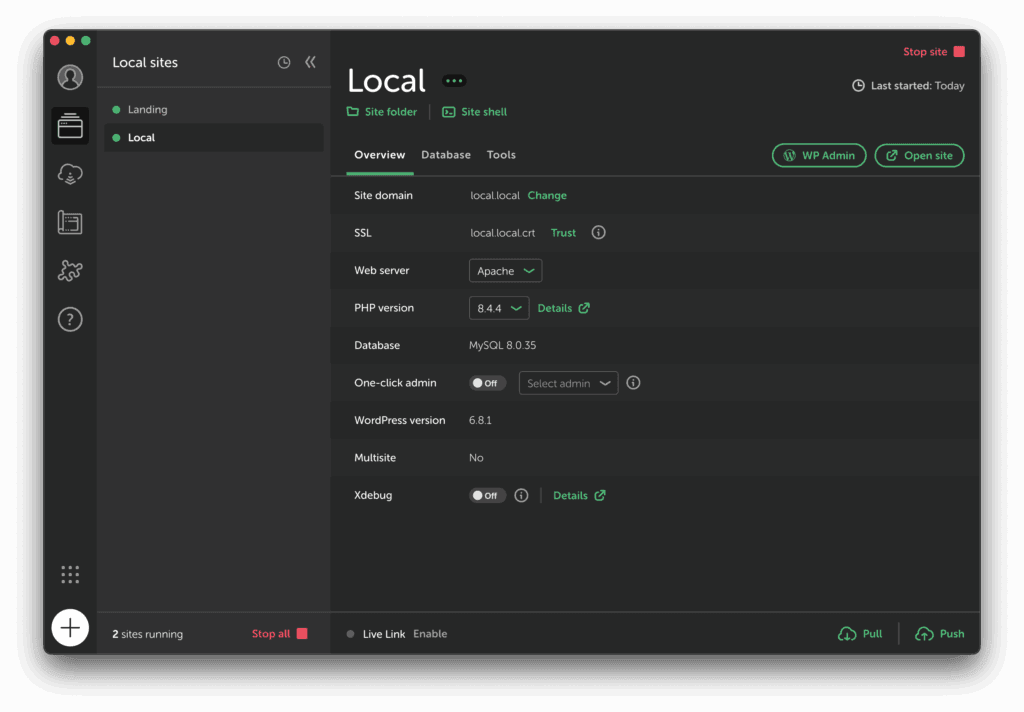The image size is (1024, 712).
Task: Select the Local site in list
Action: pyautogui.click(x=214, y=137)
